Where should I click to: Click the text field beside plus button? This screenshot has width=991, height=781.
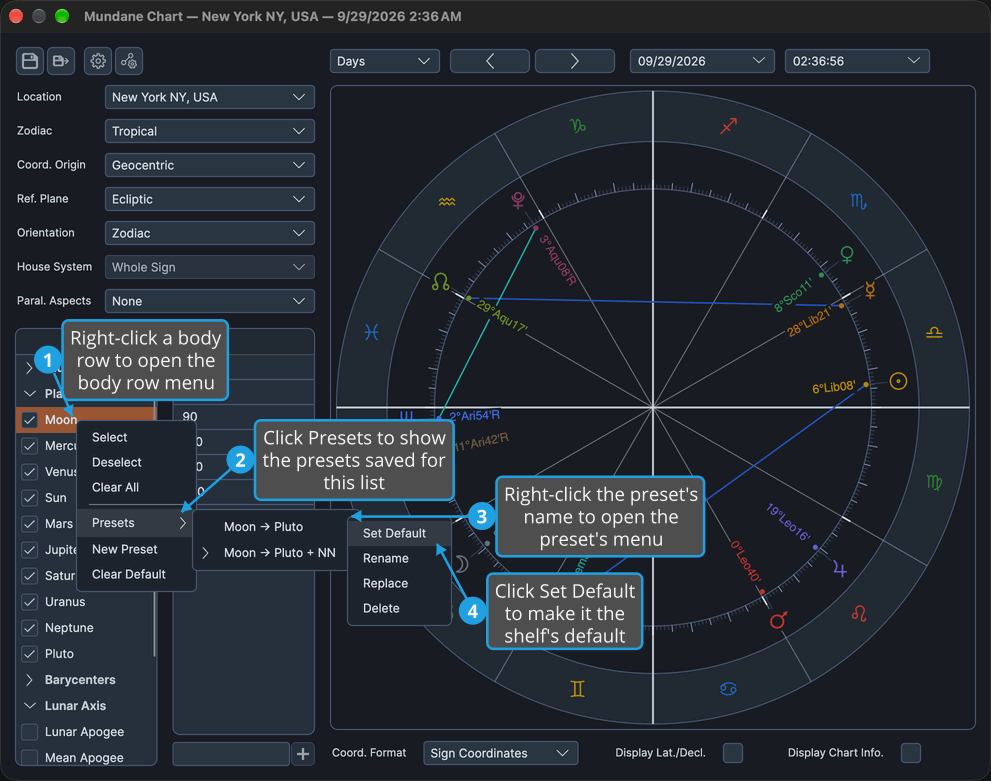coord(231,754)
